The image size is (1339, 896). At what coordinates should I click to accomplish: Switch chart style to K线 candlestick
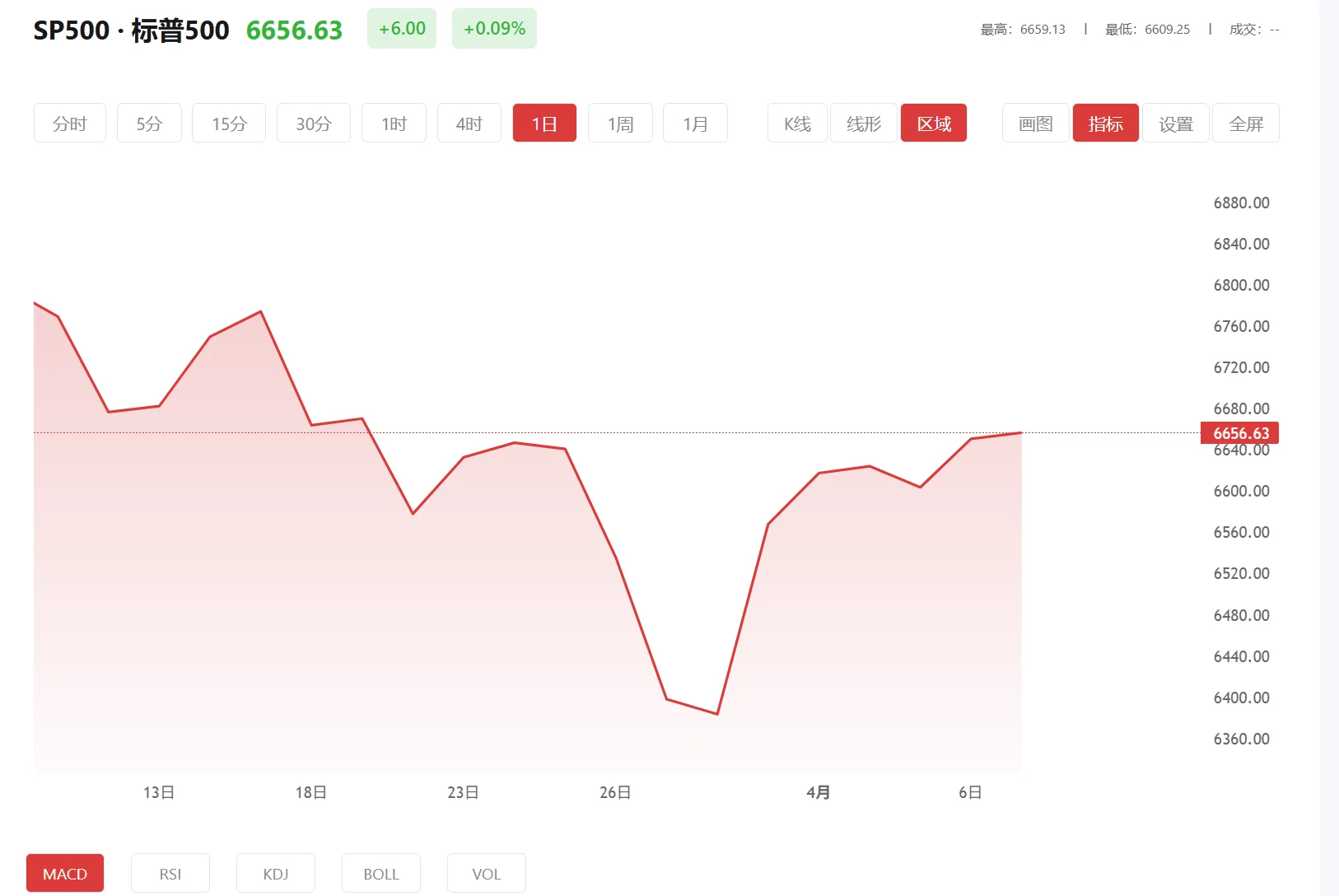click(x=796, y=122)
